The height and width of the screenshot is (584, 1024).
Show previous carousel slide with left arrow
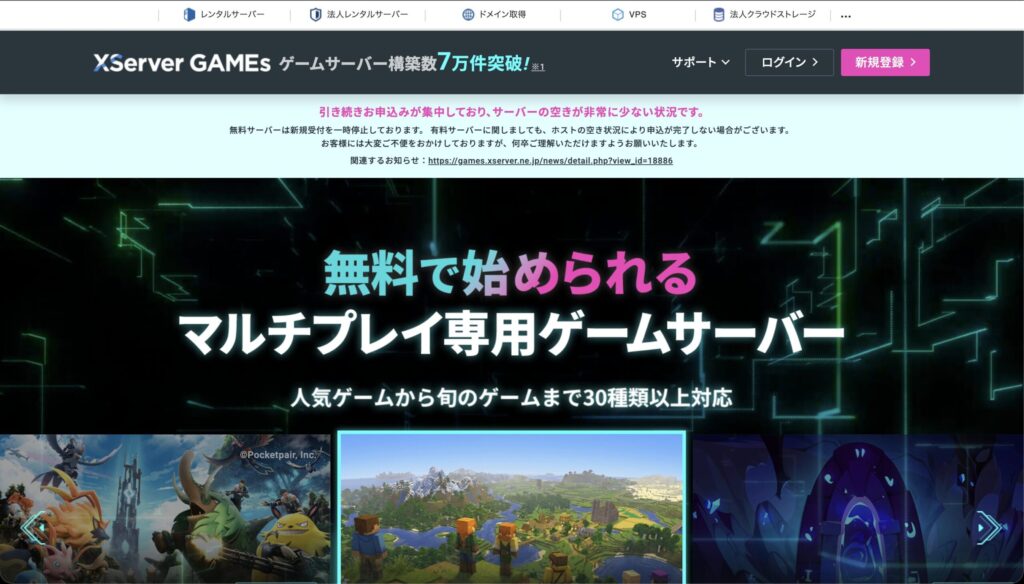tap(33, 527)
